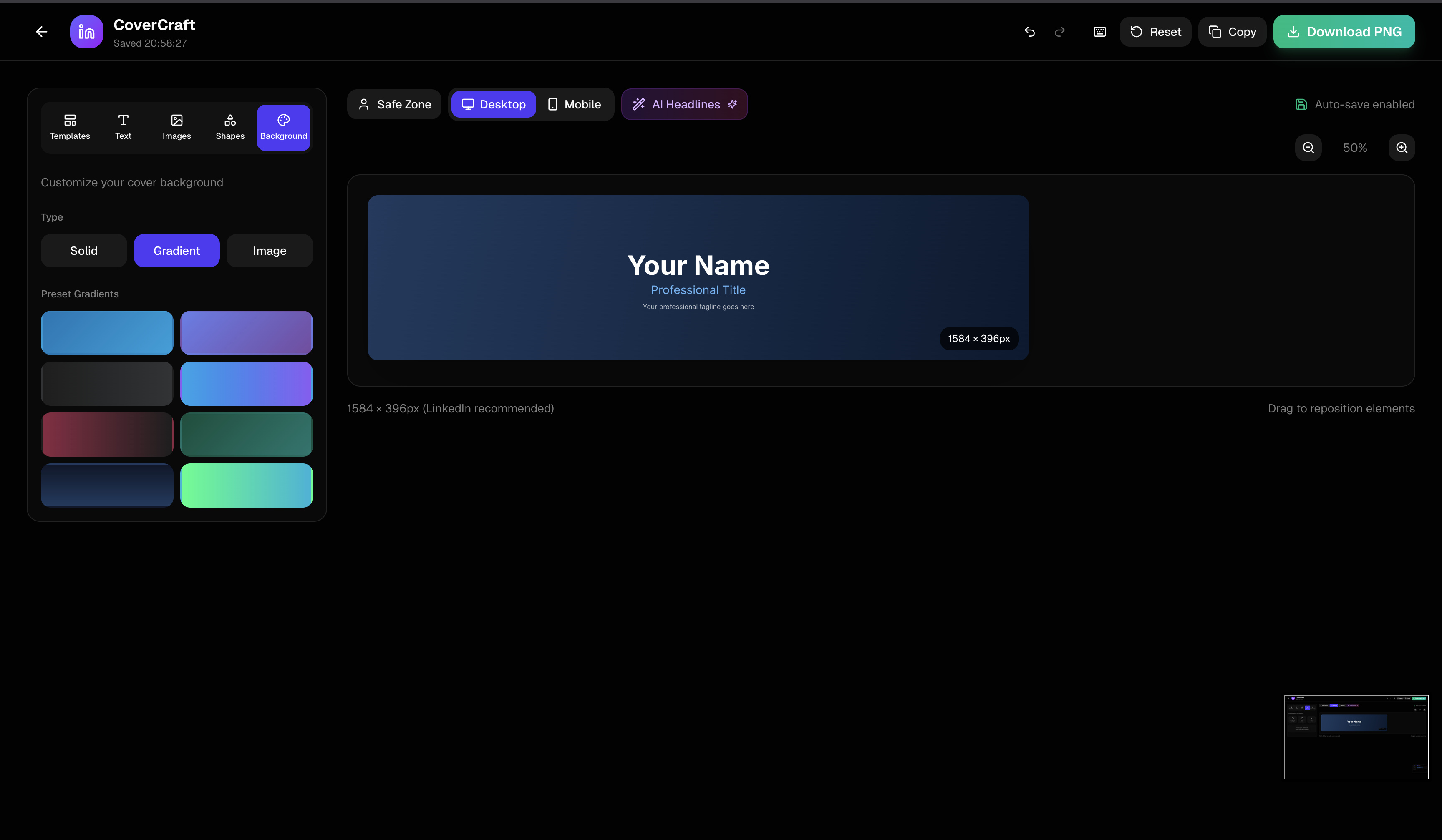Open the Templates panel
This screenshot has height=840, width=1442.
[69, 127]
